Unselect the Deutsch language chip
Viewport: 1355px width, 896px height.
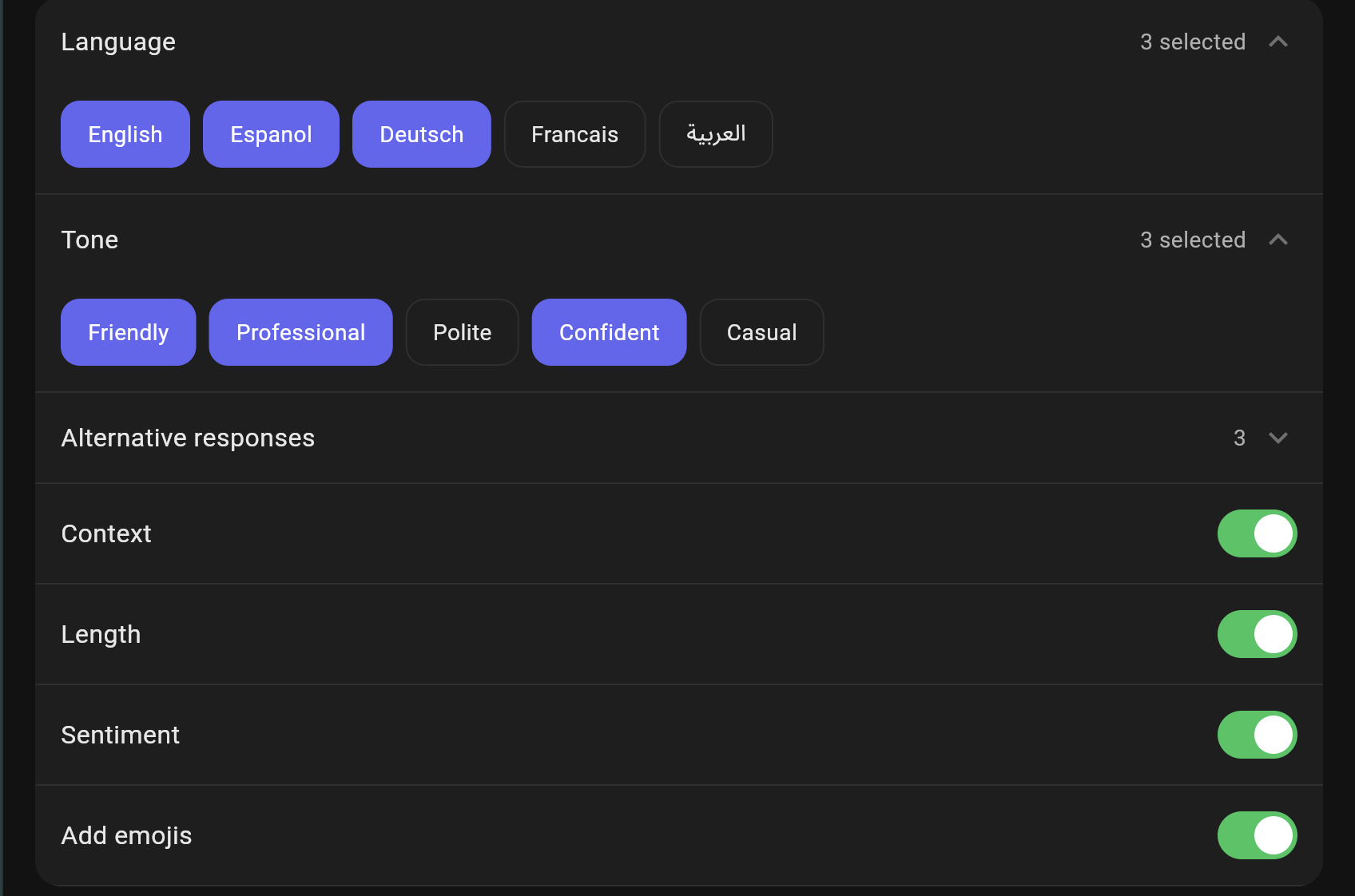pyautogui.click(x=421, y=134)
